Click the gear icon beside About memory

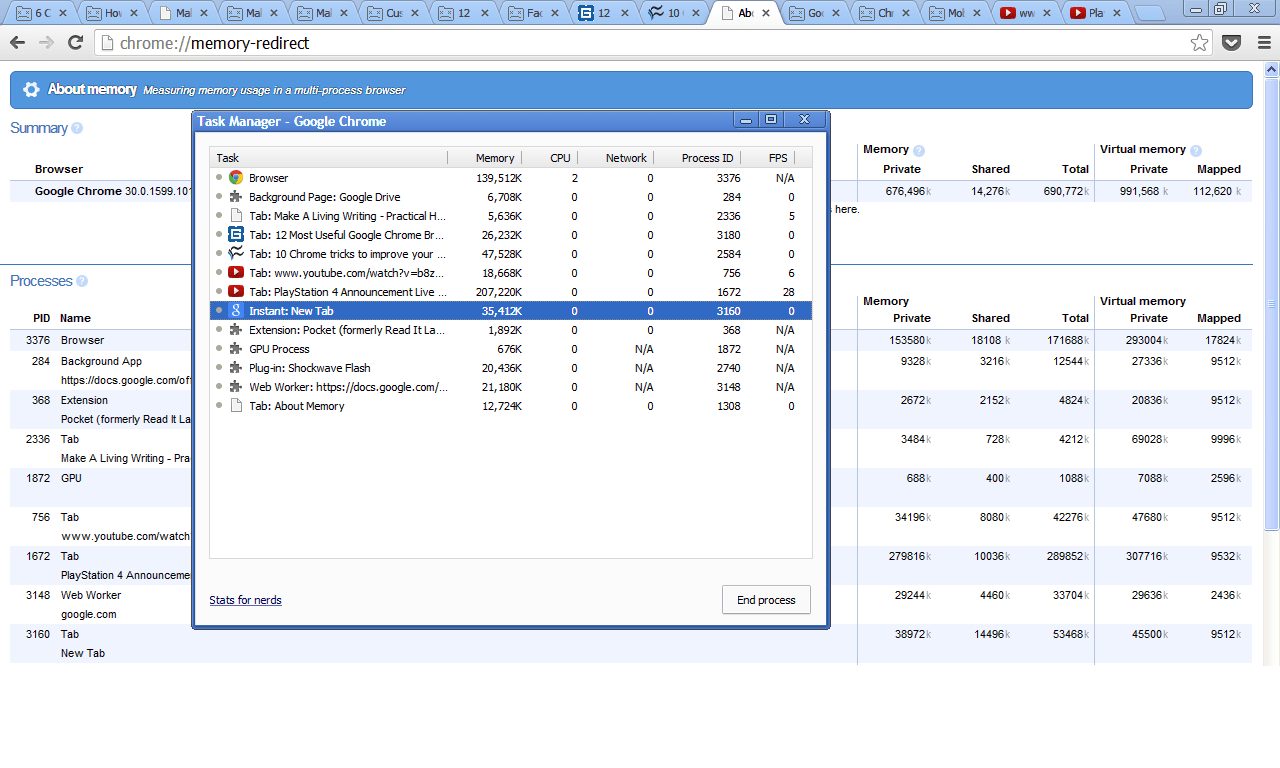click(31, 89)
